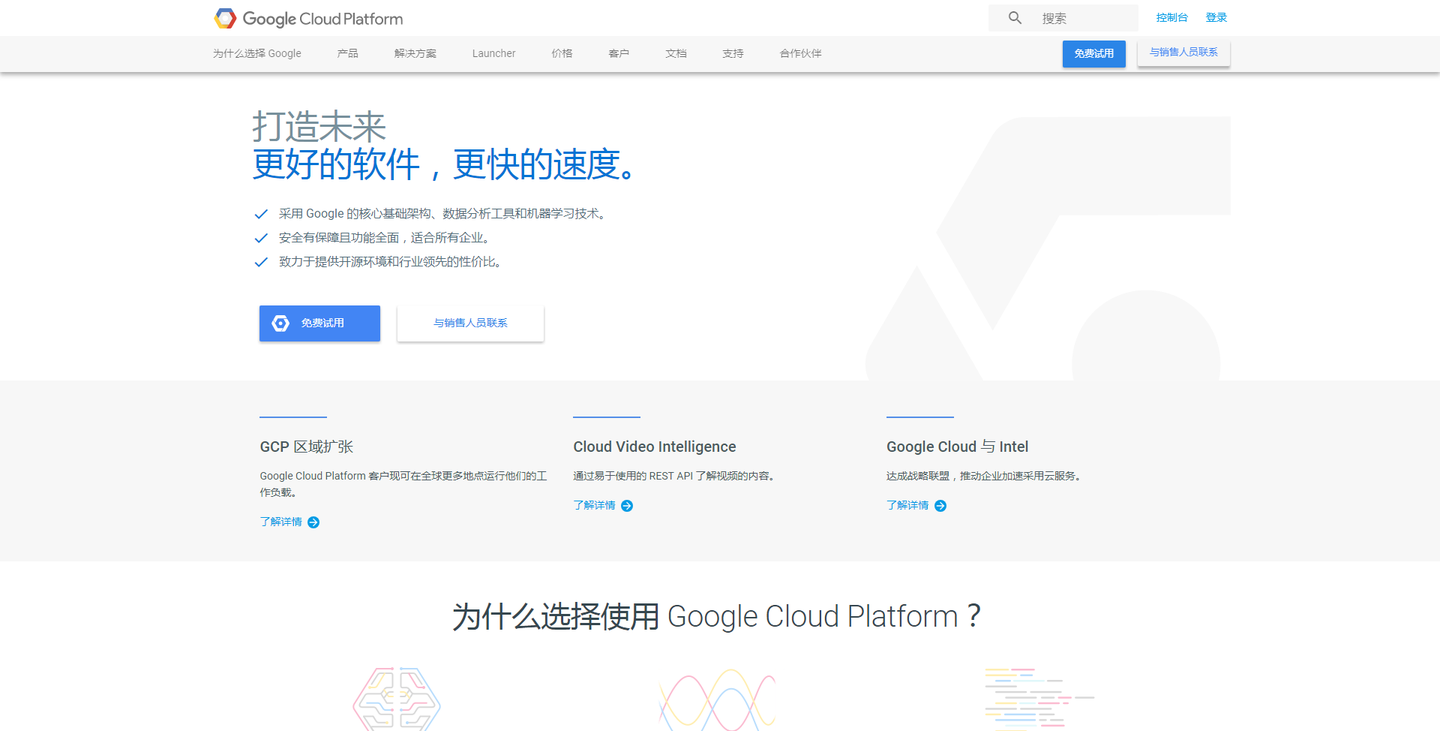This screenshot has width=1440, height=731.
Task: Click the 打造未来 headline text
Action: (319, 127)
